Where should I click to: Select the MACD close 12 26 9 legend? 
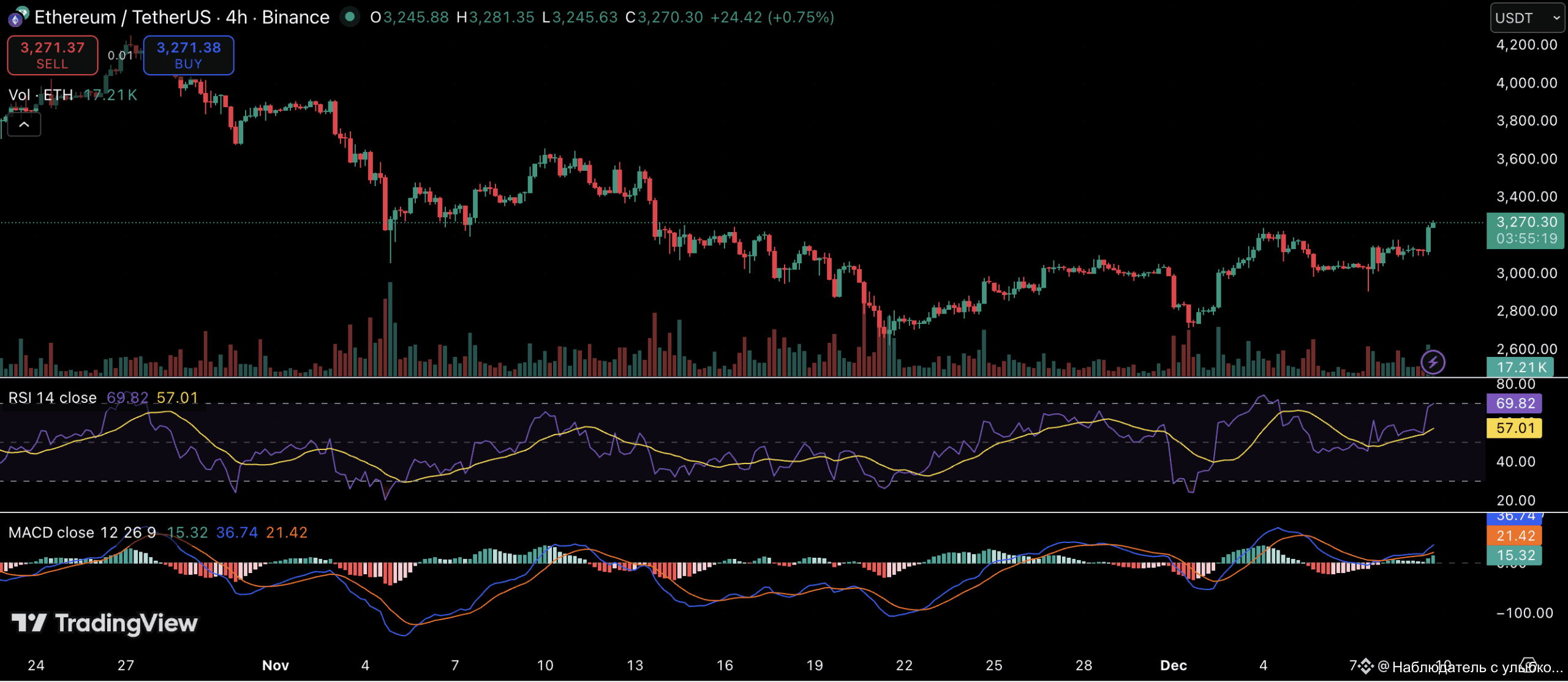pos(82,533)
